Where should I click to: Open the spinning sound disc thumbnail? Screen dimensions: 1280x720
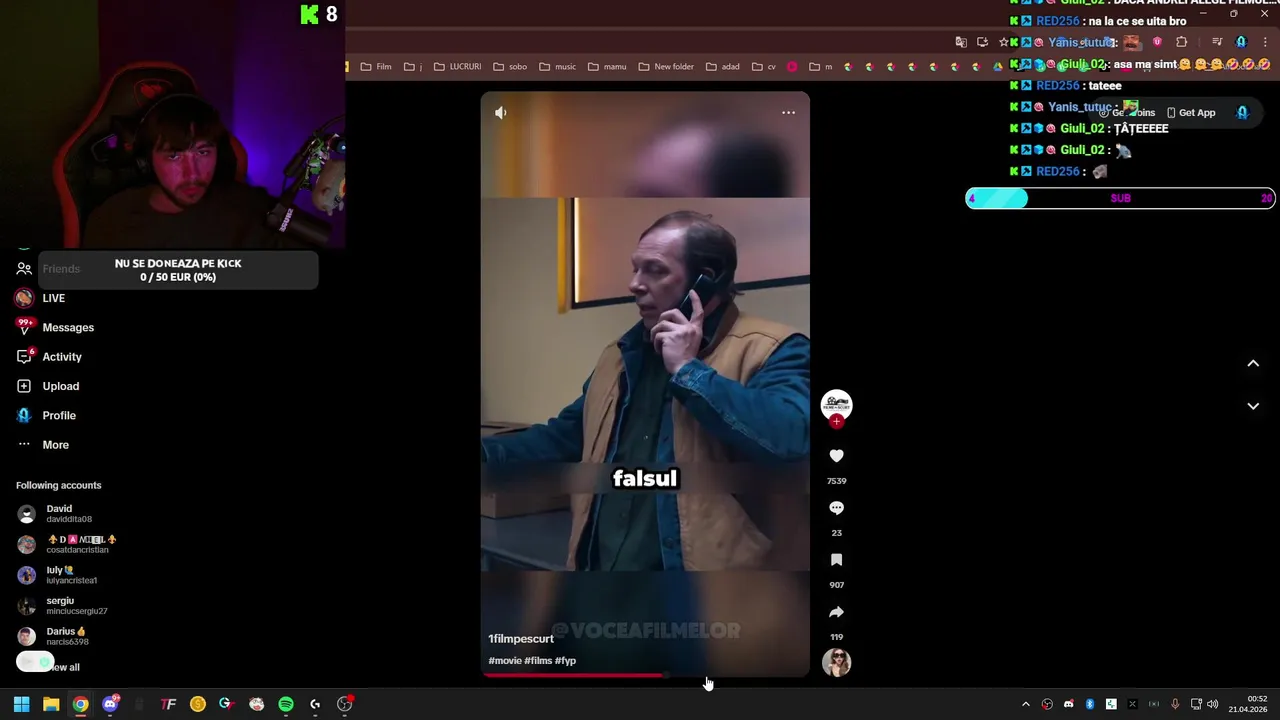(x=837, y=662)
